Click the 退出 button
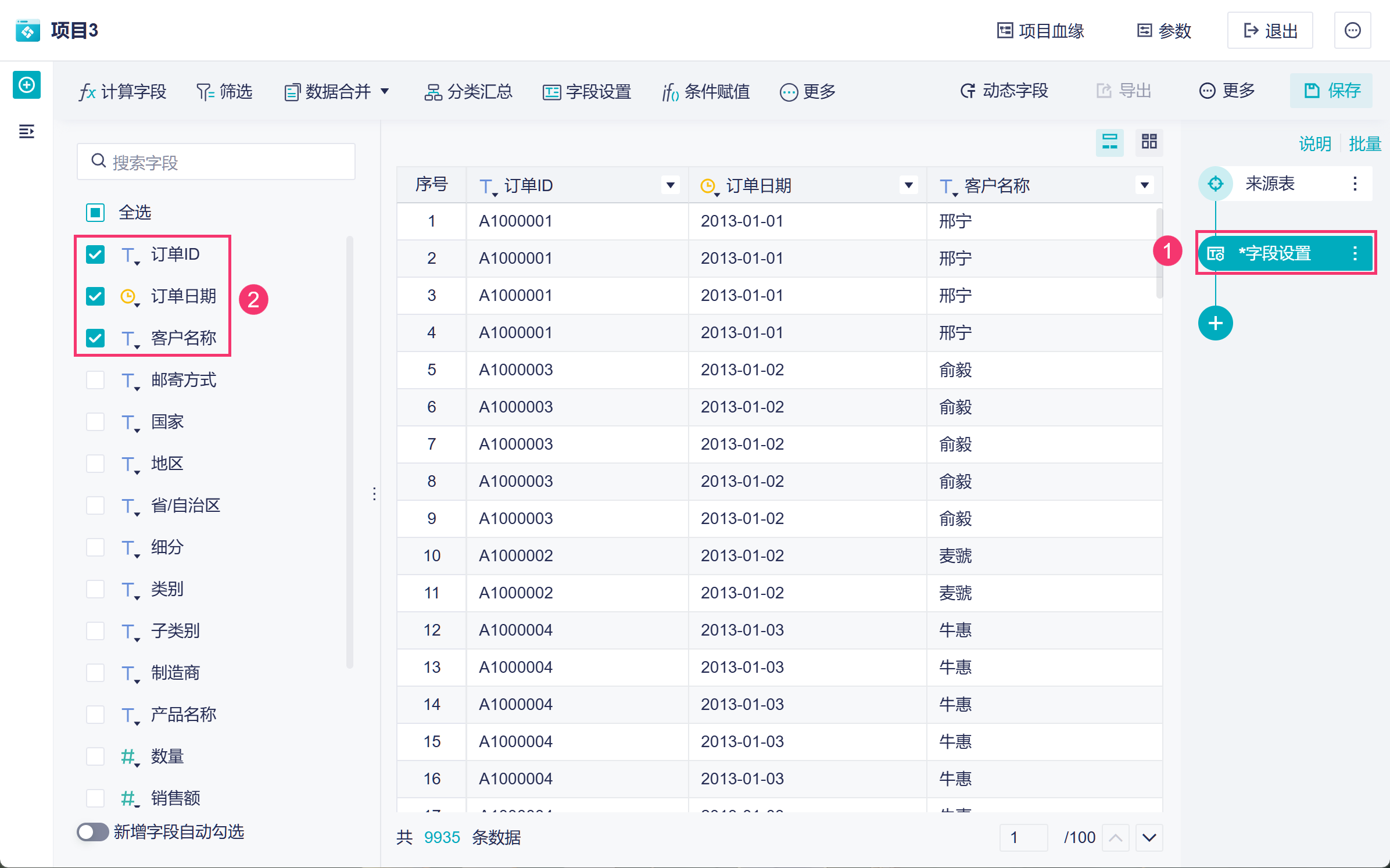Viewport: 1390px width, 868px height. pyautogui.click(x=1270, y=30)
